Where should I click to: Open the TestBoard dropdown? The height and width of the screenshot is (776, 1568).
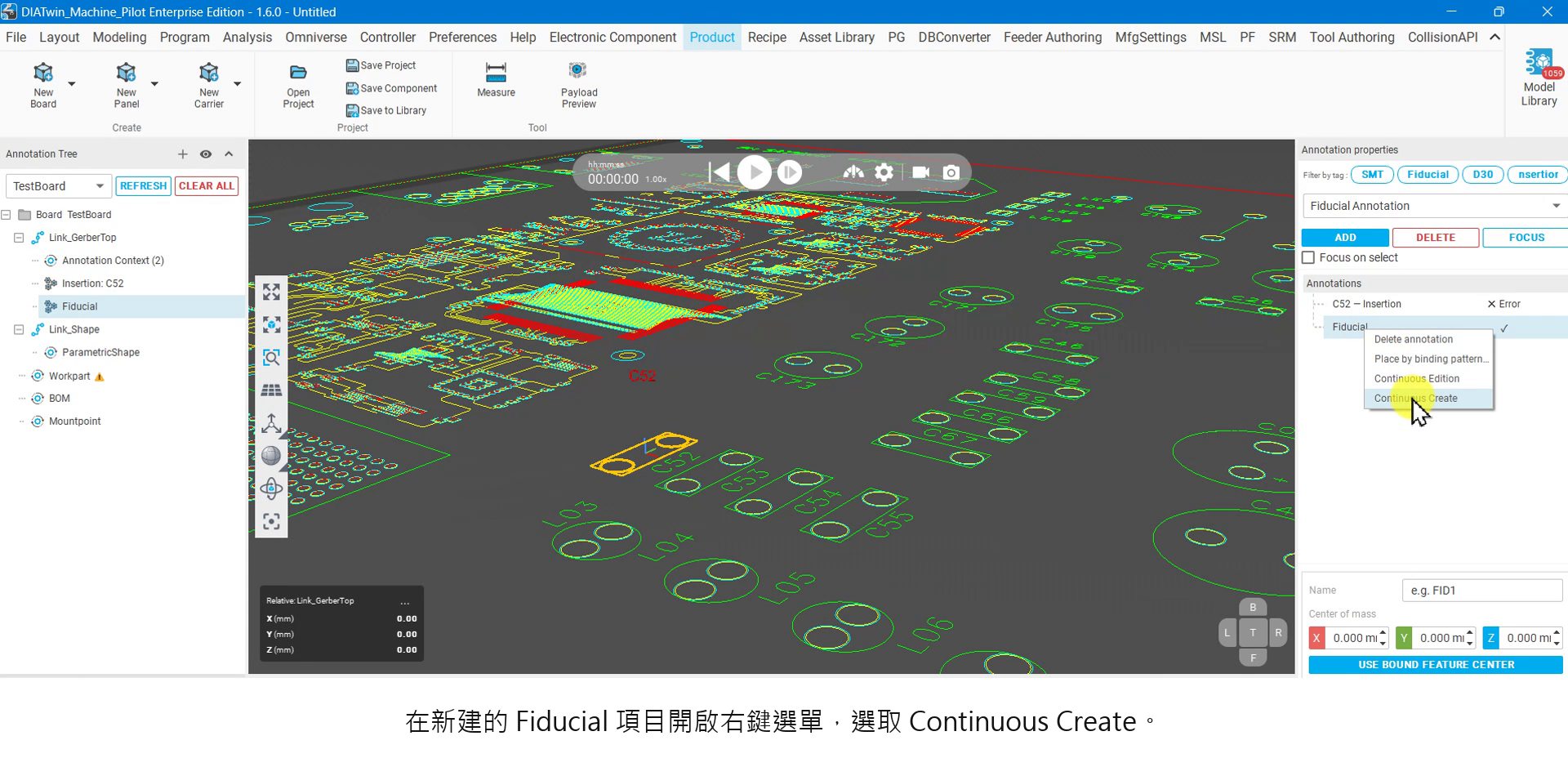(x=58, y=186)
